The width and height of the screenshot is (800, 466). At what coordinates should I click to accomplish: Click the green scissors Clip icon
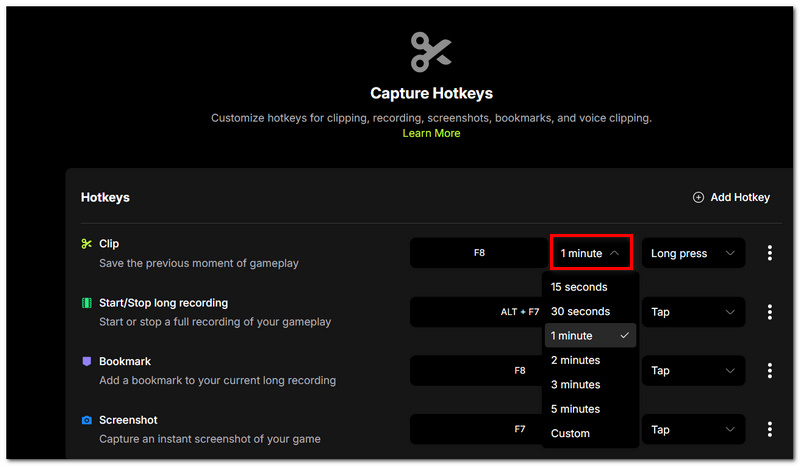point(87,244)
